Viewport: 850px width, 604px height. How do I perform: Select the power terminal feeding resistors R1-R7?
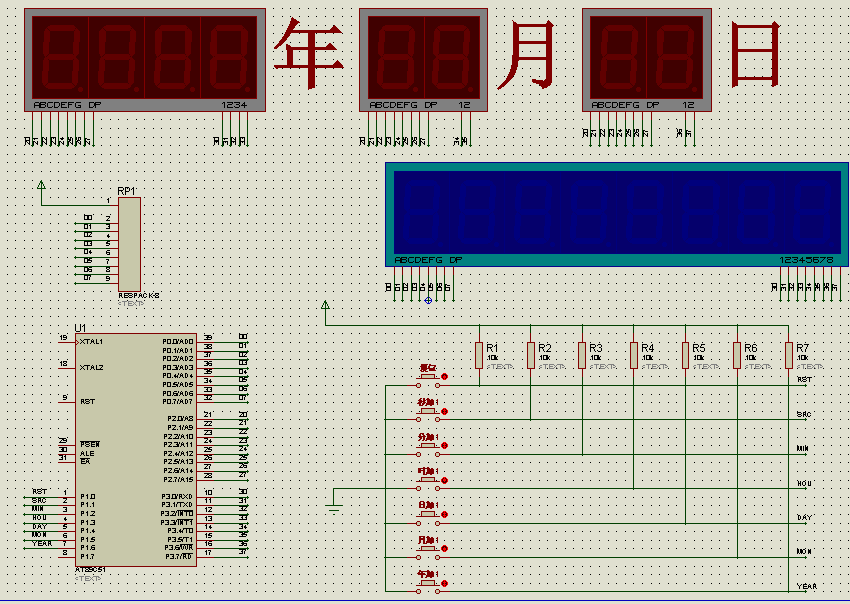[325, 306]
